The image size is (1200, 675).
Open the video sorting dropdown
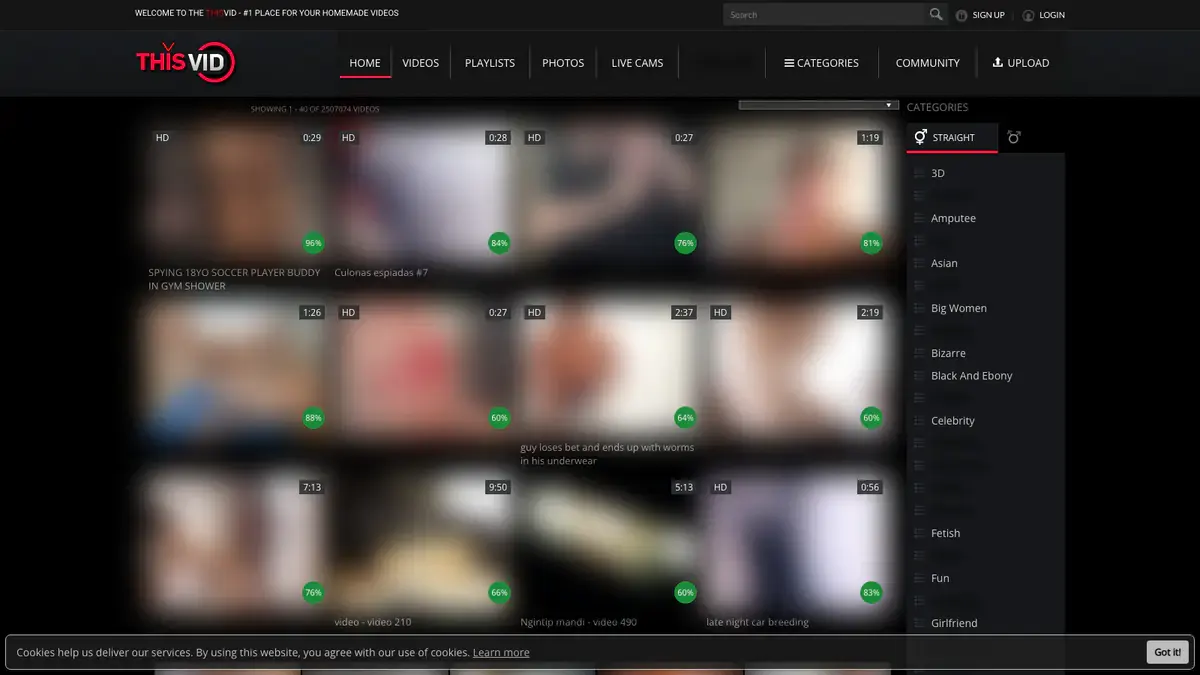(819, 105)
